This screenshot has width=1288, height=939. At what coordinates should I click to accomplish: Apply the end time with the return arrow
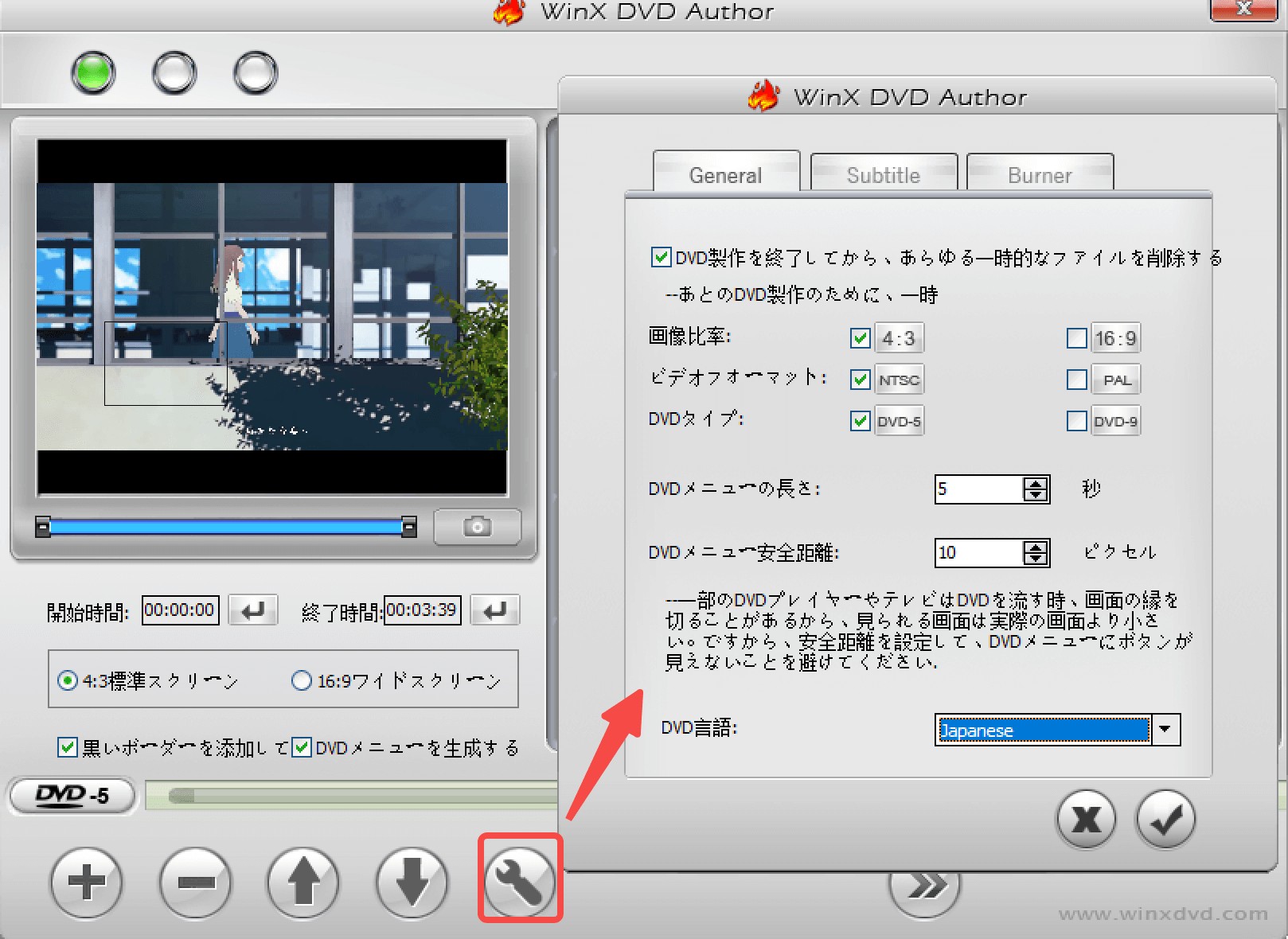(495, 610)
